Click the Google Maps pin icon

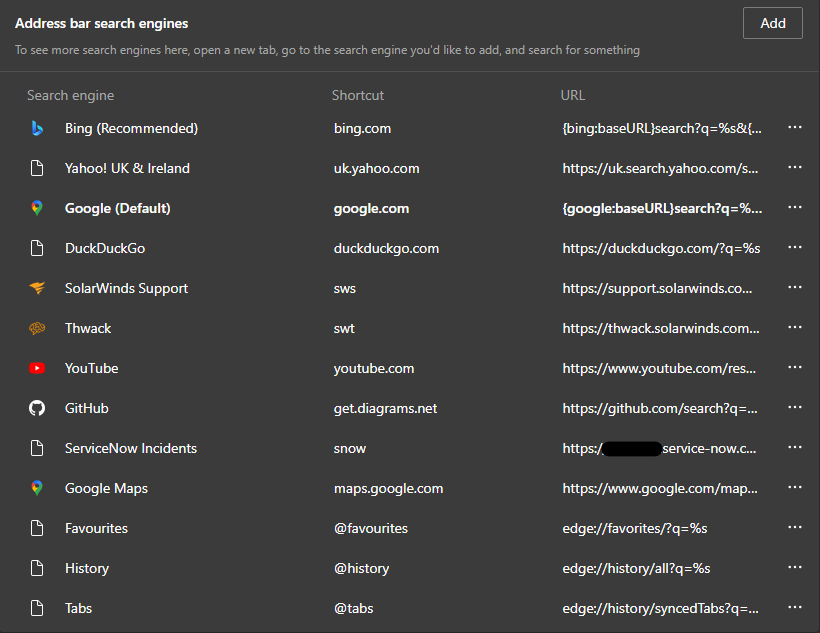[x=37, y=488]
